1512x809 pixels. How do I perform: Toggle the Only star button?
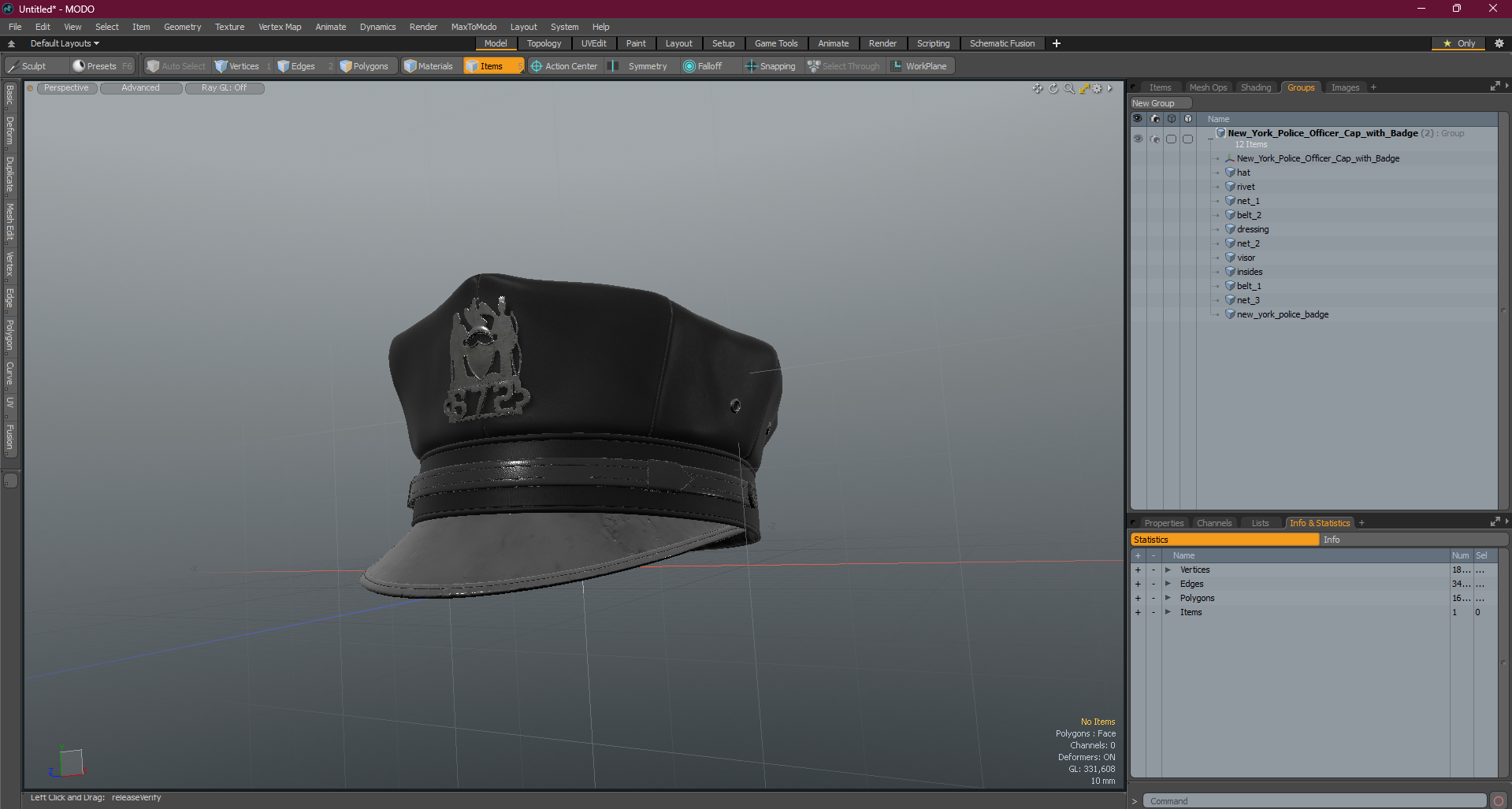(x=1459, y=43)
